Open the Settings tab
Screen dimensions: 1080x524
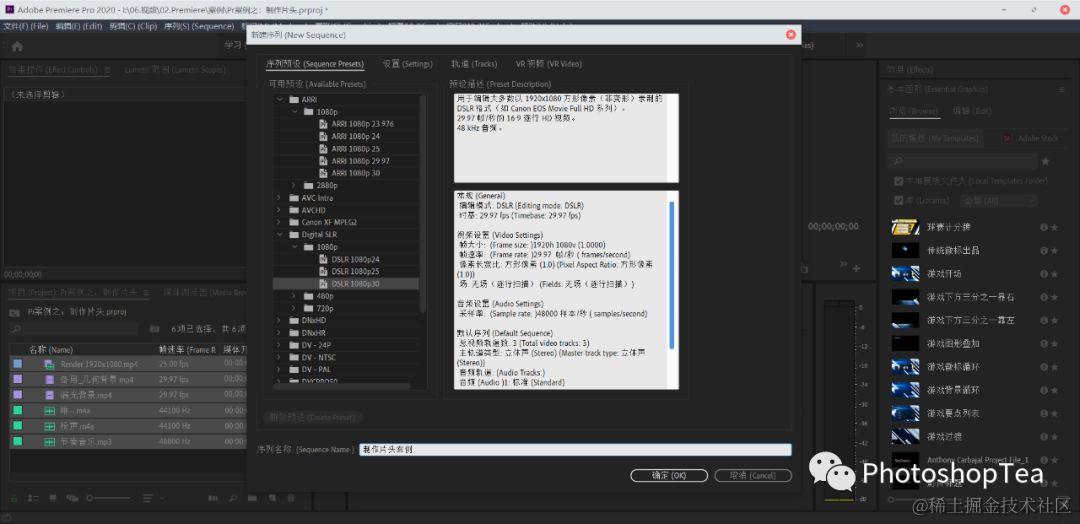(x=408, y=64)
